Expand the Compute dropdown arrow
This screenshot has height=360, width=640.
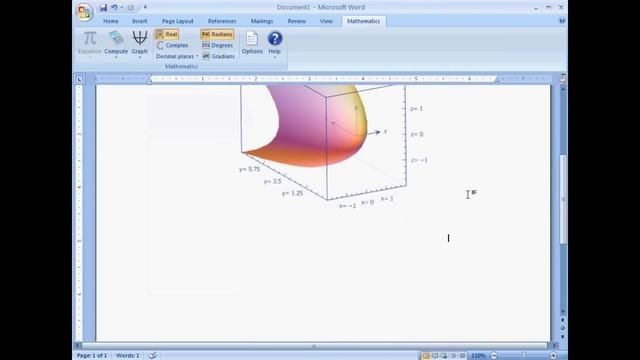tap(116, 58)
